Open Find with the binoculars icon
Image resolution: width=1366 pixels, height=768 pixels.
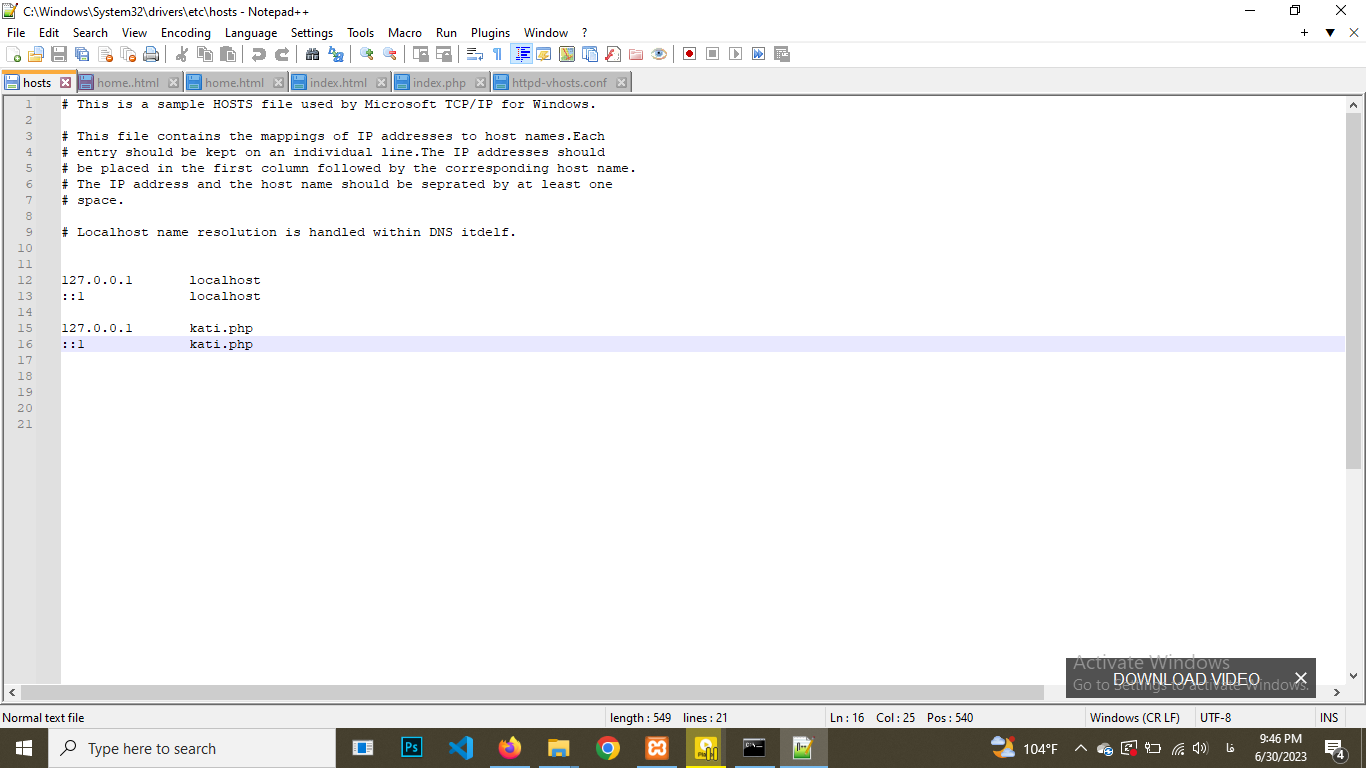click(x=313, y=54)
